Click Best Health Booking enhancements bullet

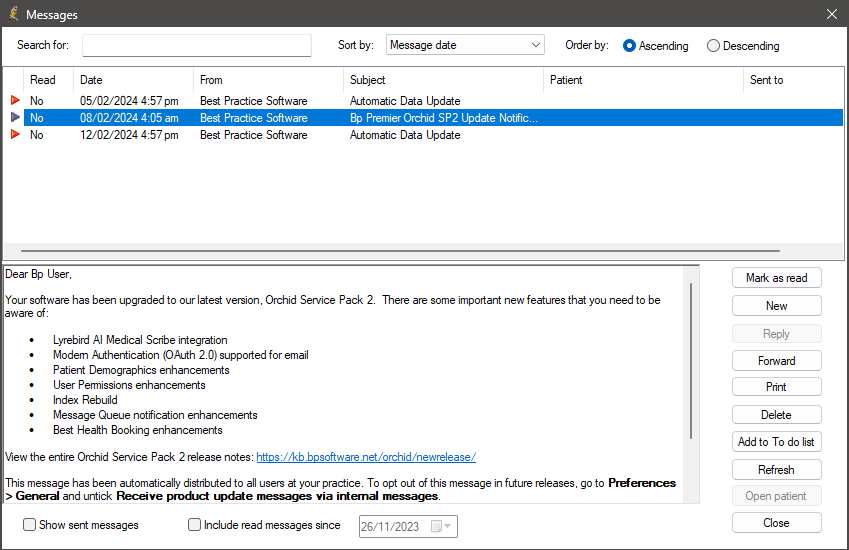point(138,430)
